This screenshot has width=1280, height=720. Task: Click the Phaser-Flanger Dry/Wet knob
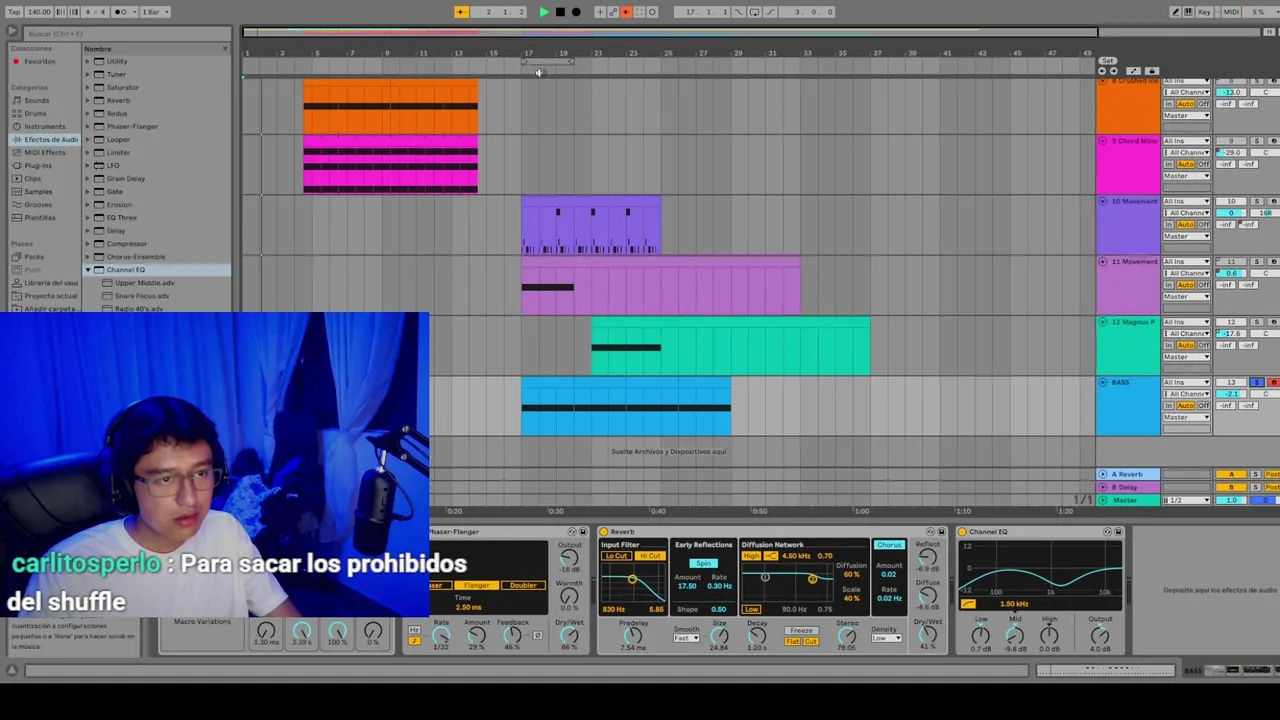569,636
